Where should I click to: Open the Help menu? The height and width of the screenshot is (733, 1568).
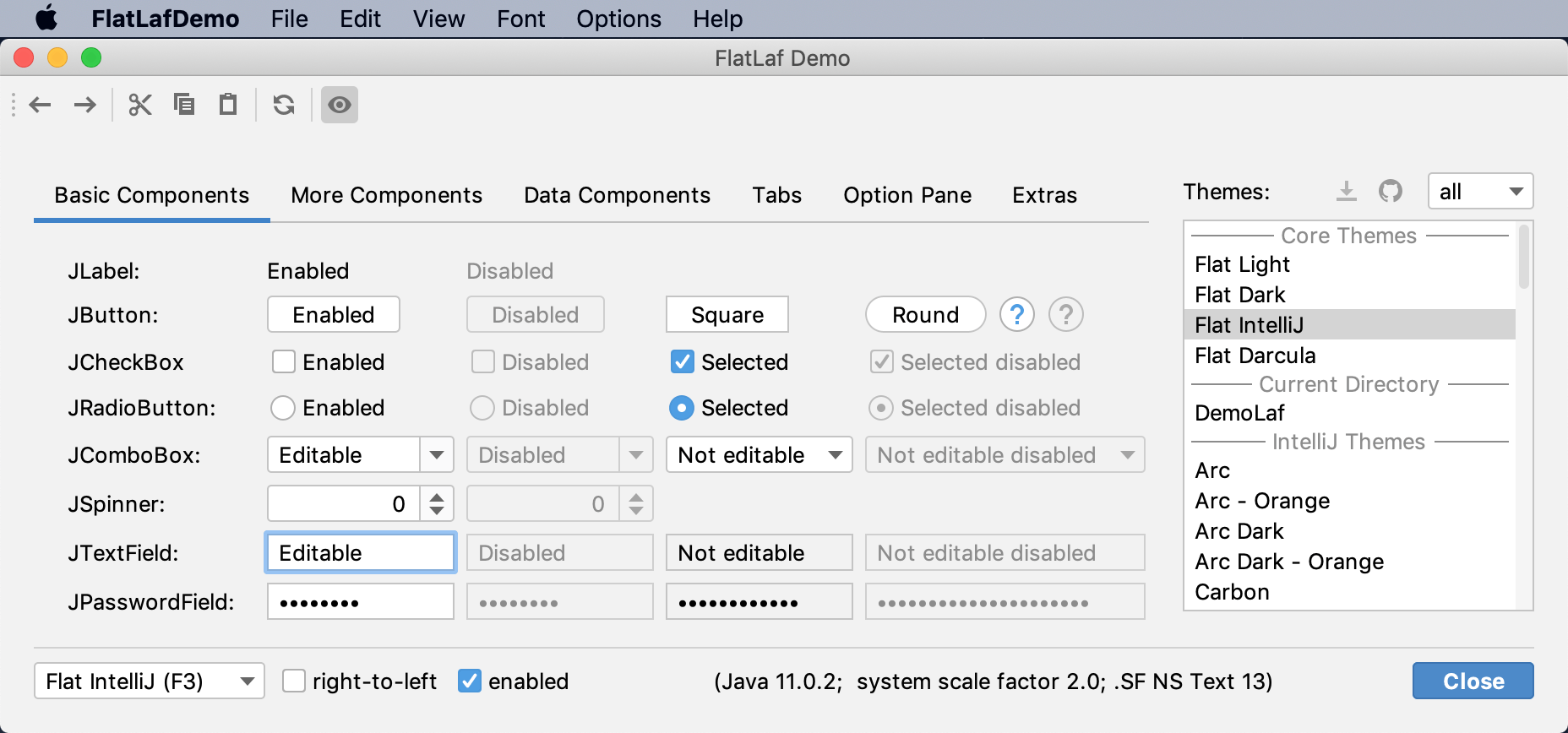coord(718,19)
